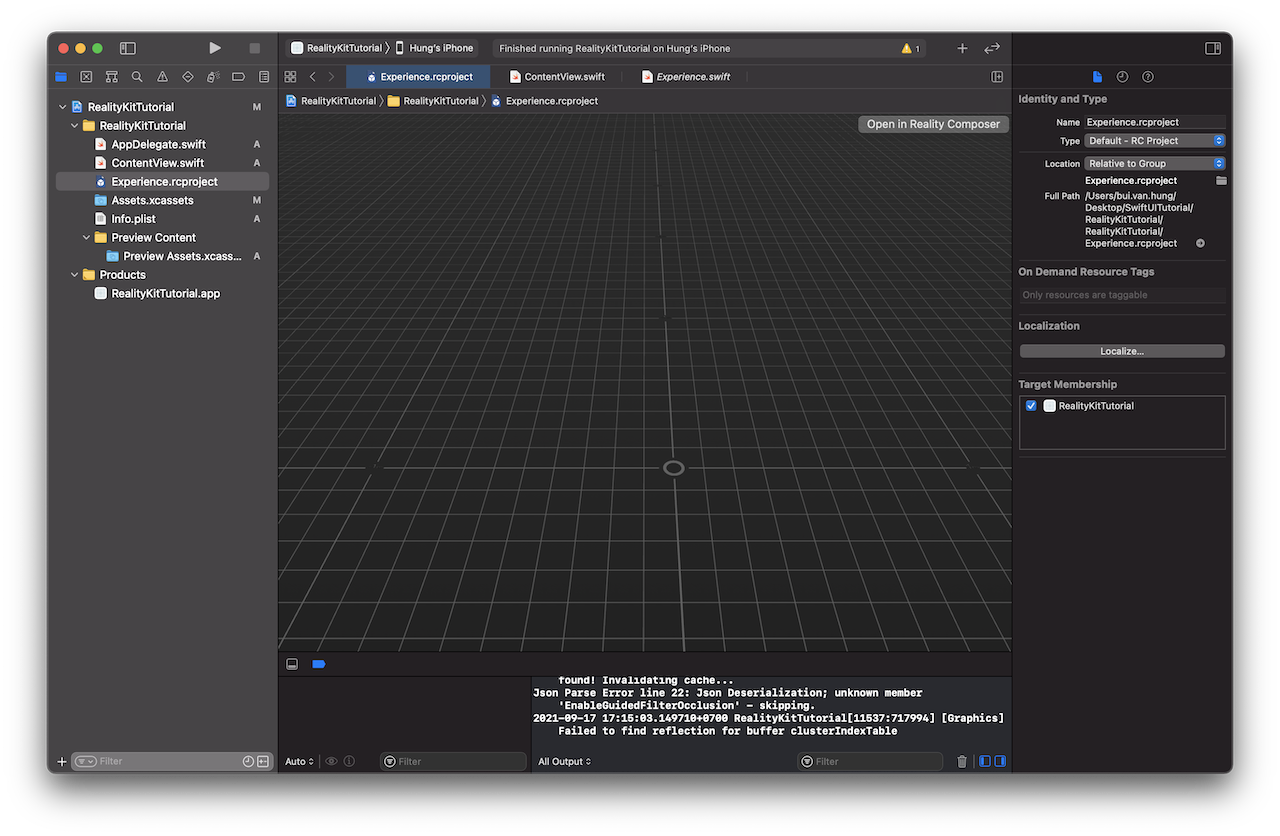This screenshot has width=1280, height=836.
Task: Open the Type dropdown menu
Action: 1154,141
